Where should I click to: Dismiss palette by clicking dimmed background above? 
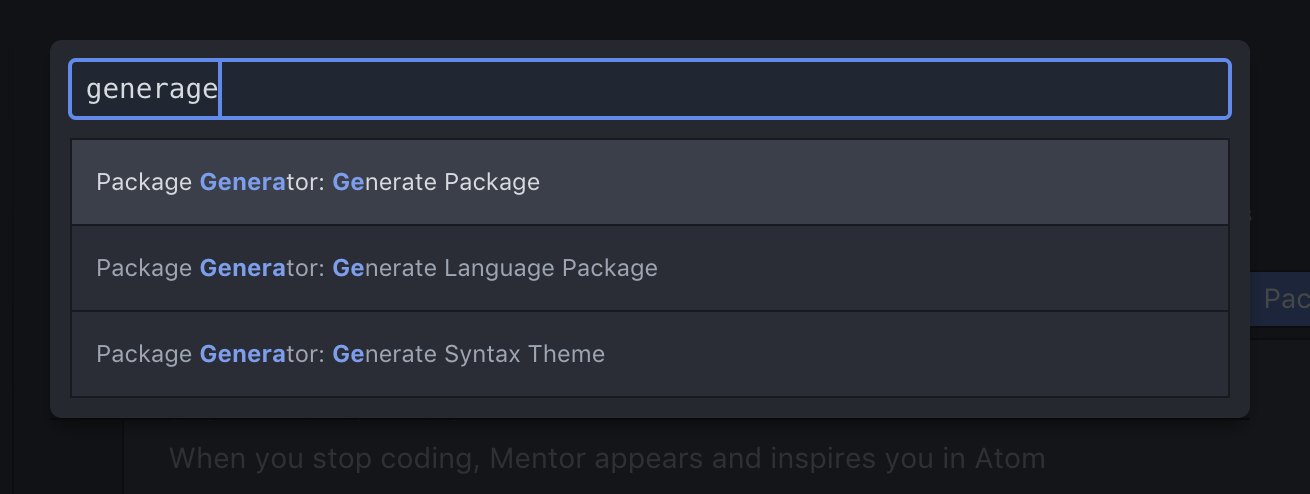click(x=650, y=18)
